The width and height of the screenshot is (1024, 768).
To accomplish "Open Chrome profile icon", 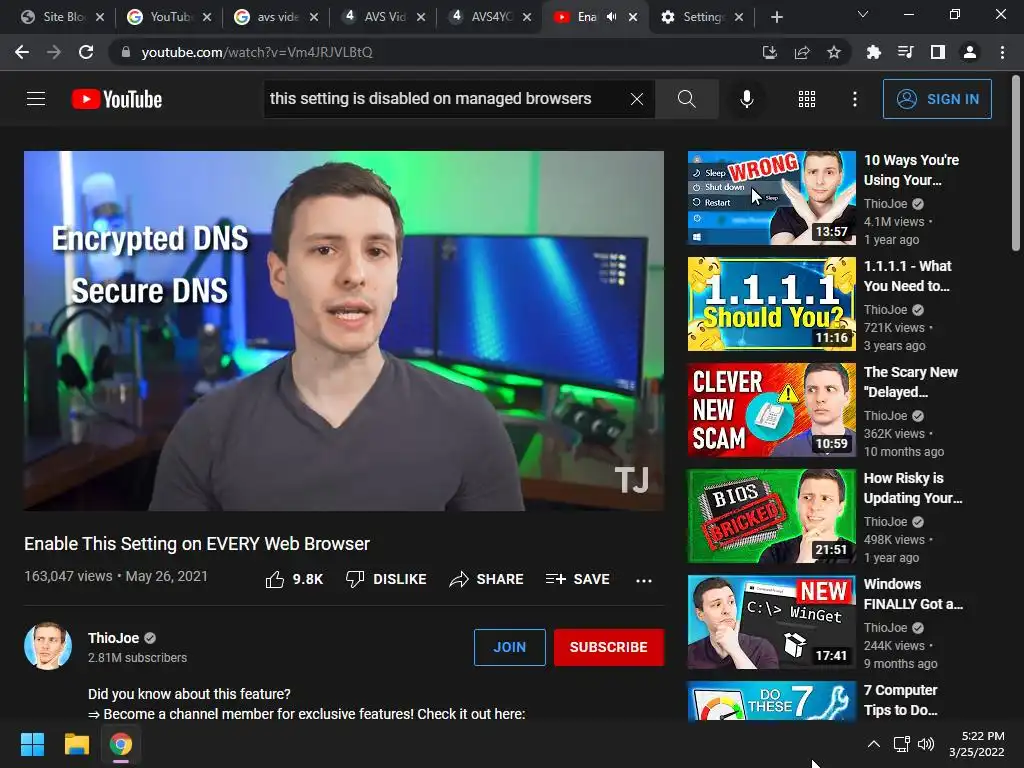I will pos(970,52).
